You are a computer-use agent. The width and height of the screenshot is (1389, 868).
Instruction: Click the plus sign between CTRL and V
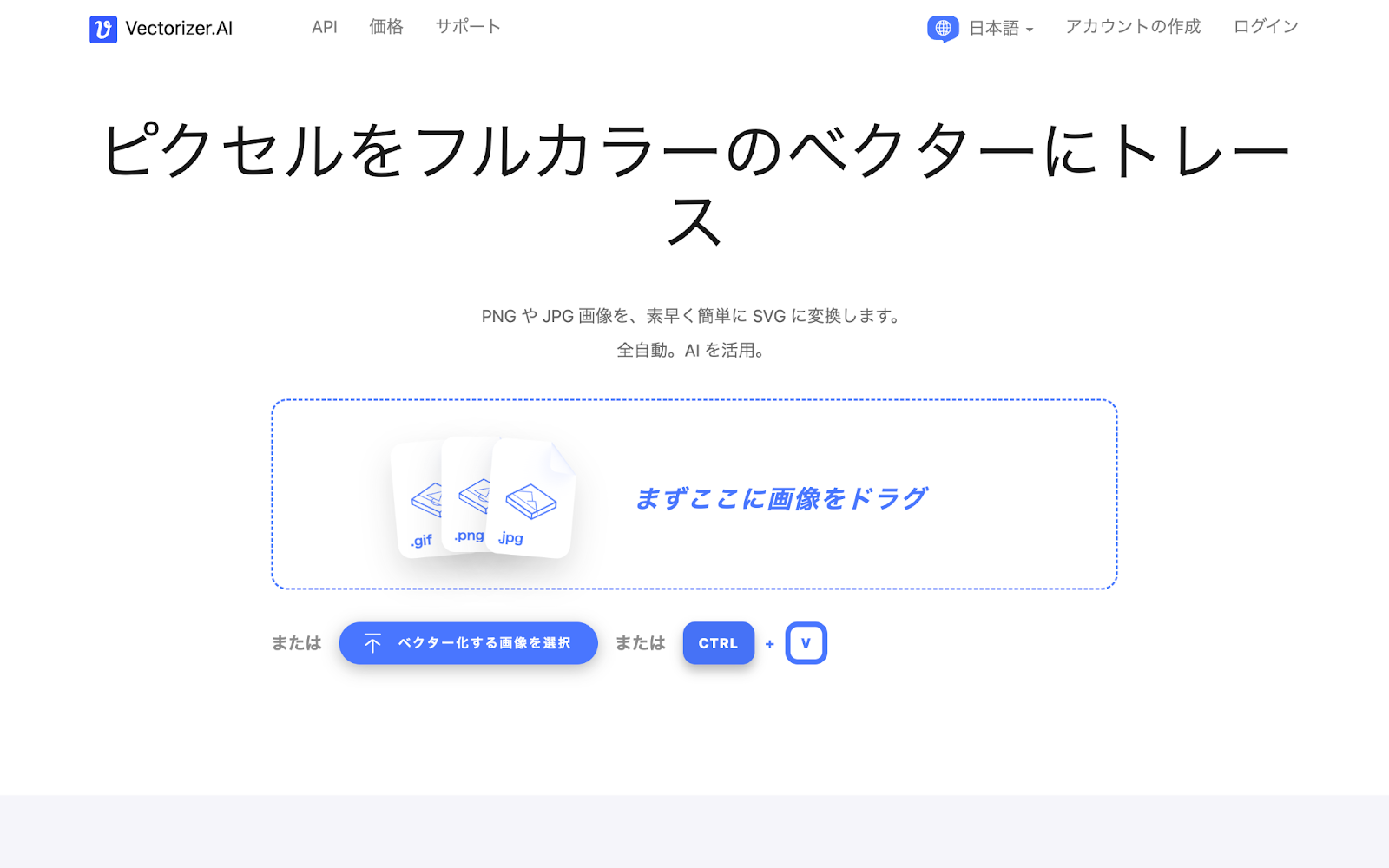point(769,644)
